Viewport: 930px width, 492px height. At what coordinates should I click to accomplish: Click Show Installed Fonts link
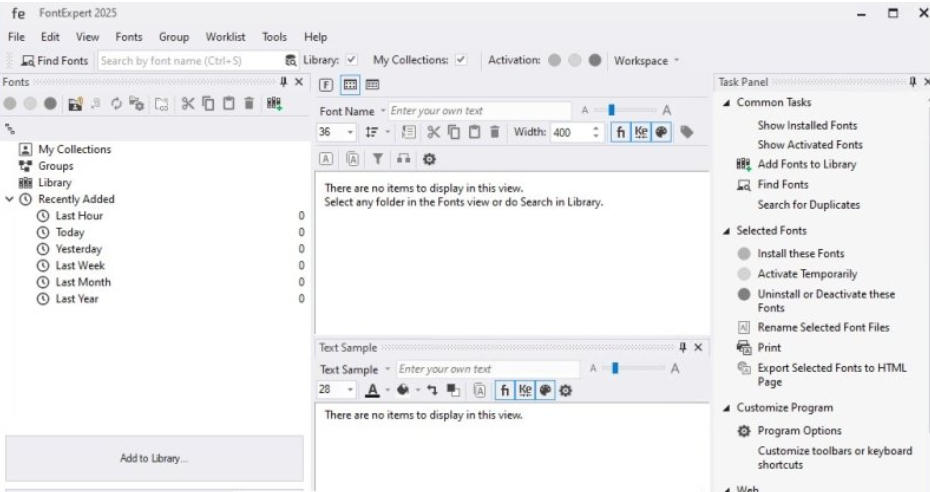[x=807, y=125]
